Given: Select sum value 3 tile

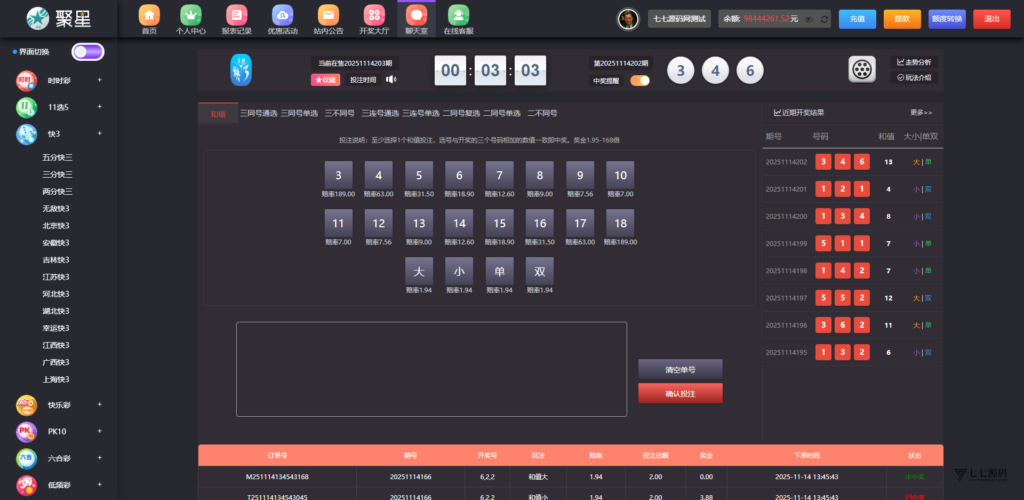Looking at the screenshot, I should pyautogui.click(x=338, y=175).
